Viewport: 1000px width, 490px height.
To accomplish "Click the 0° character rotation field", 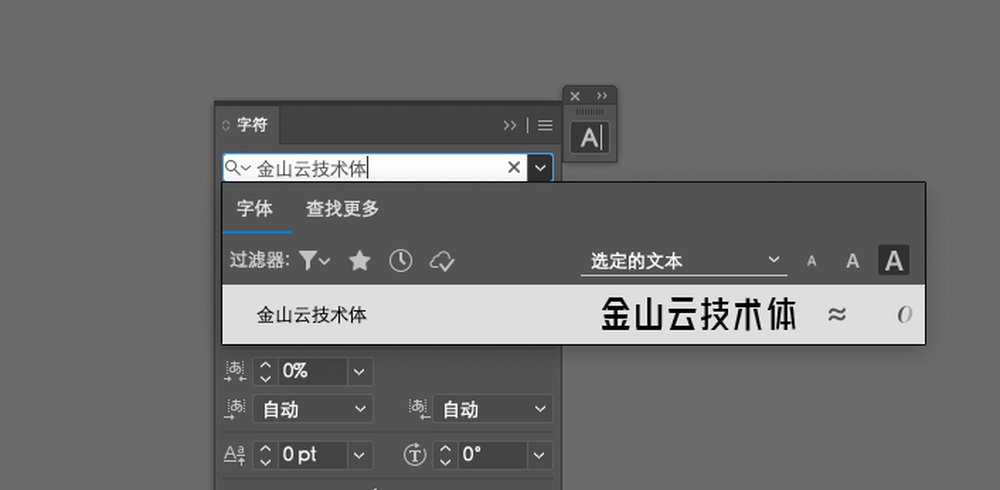I will click(x=493, y=455).
